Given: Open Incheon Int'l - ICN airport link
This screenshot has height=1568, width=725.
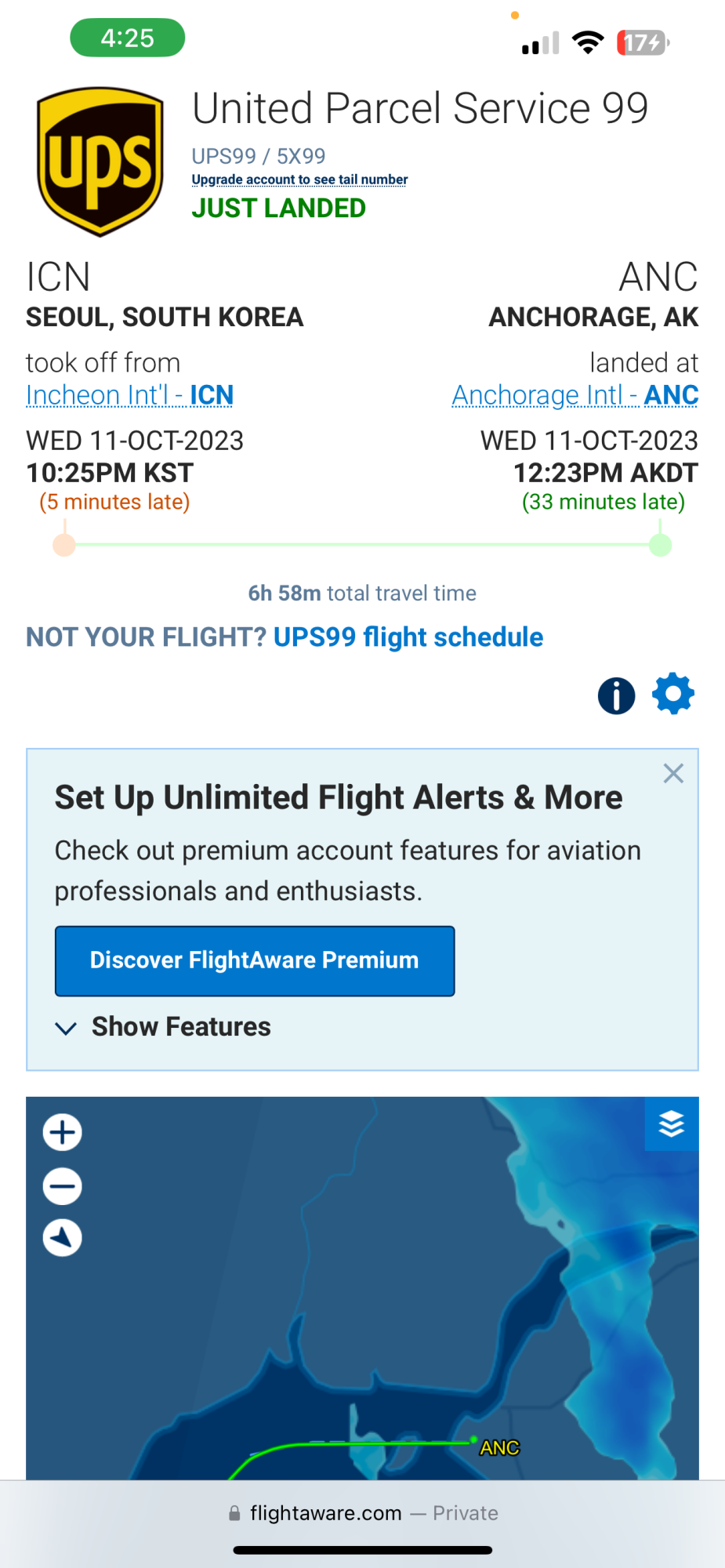Looking at the screenshot, I should 130,395.
